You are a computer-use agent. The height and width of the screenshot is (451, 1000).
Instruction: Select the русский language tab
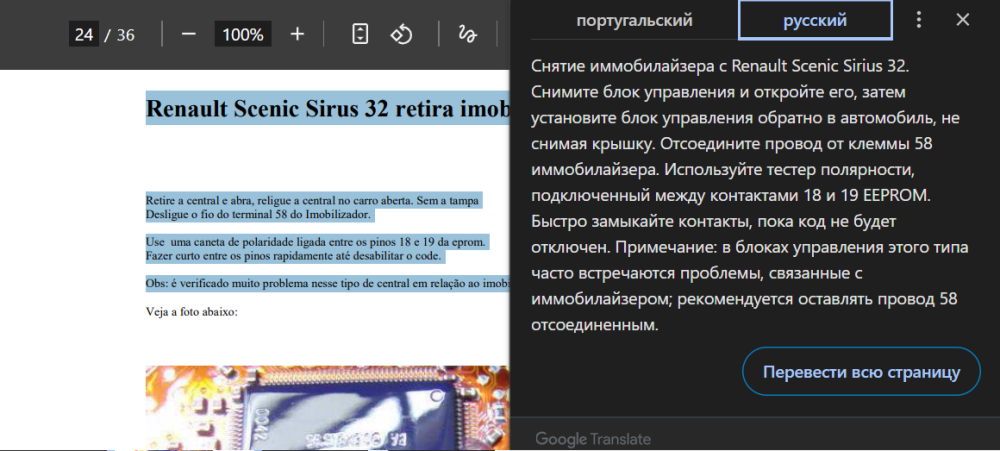(815, 20)
